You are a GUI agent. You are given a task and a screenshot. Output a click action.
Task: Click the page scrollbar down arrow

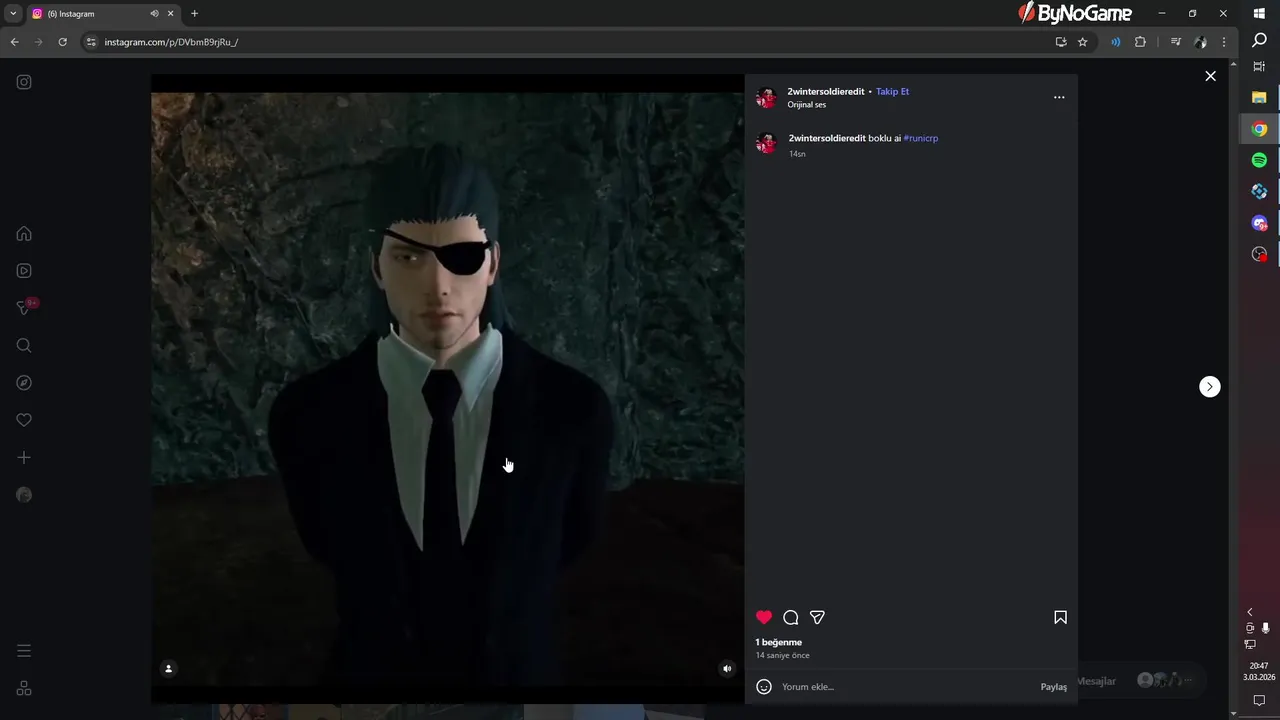point(1233,713)
